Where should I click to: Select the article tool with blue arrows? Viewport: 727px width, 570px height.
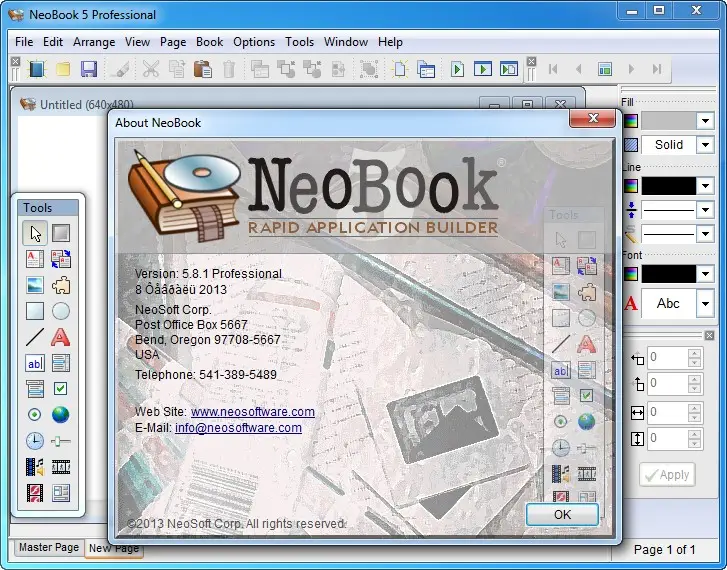tap(61, 259)
